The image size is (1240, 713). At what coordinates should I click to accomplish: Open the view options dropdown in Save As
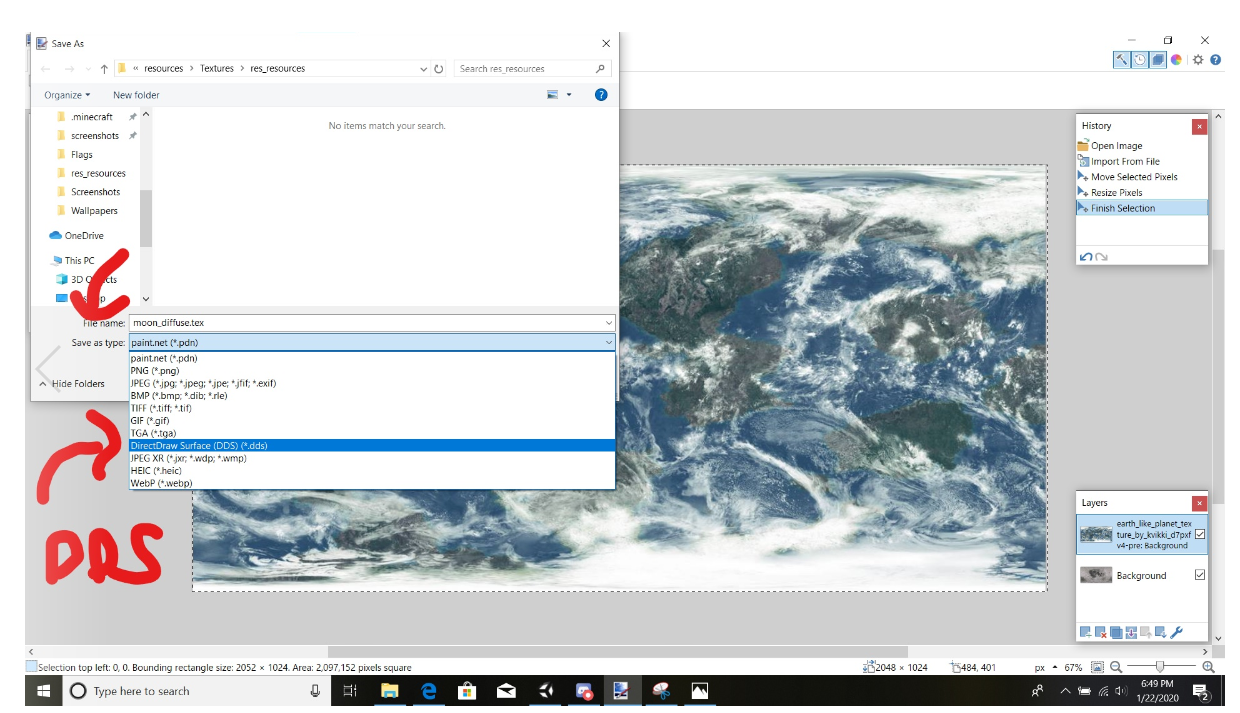[569, 95]
